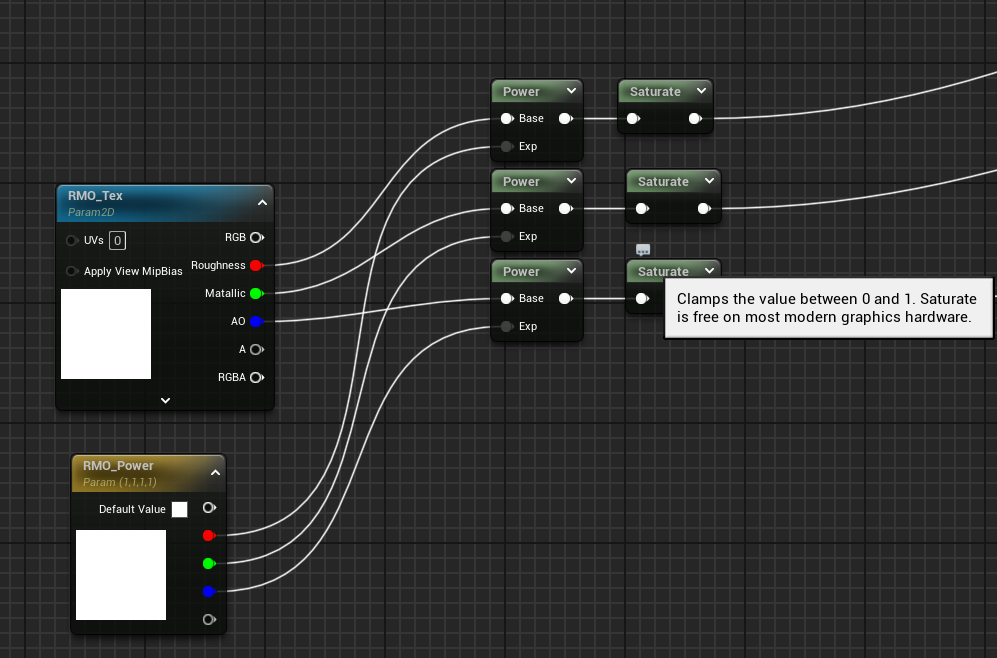Click the Param2D subtitle on RMO_Tex

[x=91, y=212]
